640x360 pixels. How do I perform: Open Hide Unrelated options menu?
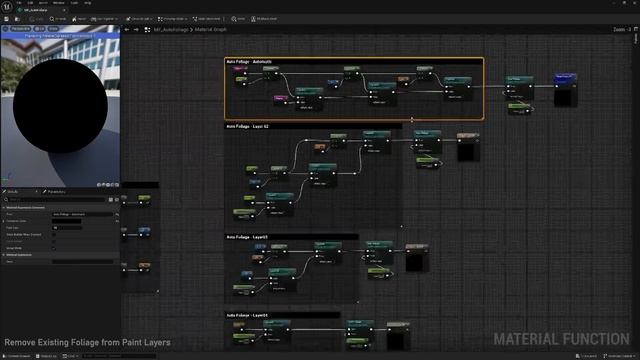point(224,19)
